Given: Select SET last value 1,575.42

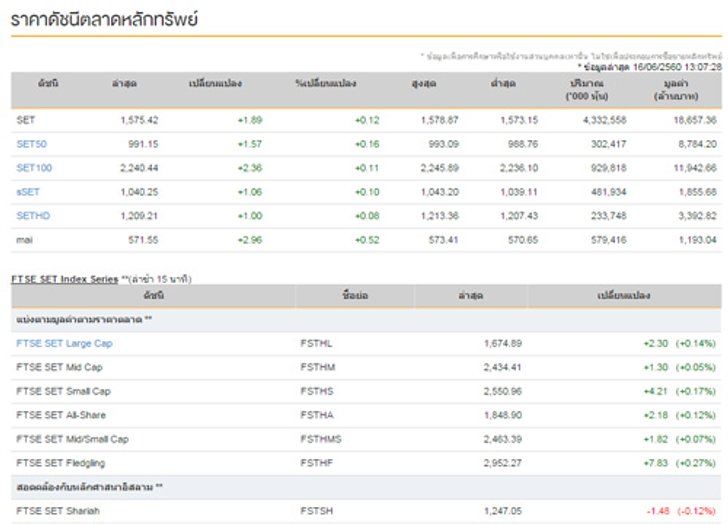Looking at the screenshot, I should click(x=139, y=120).
